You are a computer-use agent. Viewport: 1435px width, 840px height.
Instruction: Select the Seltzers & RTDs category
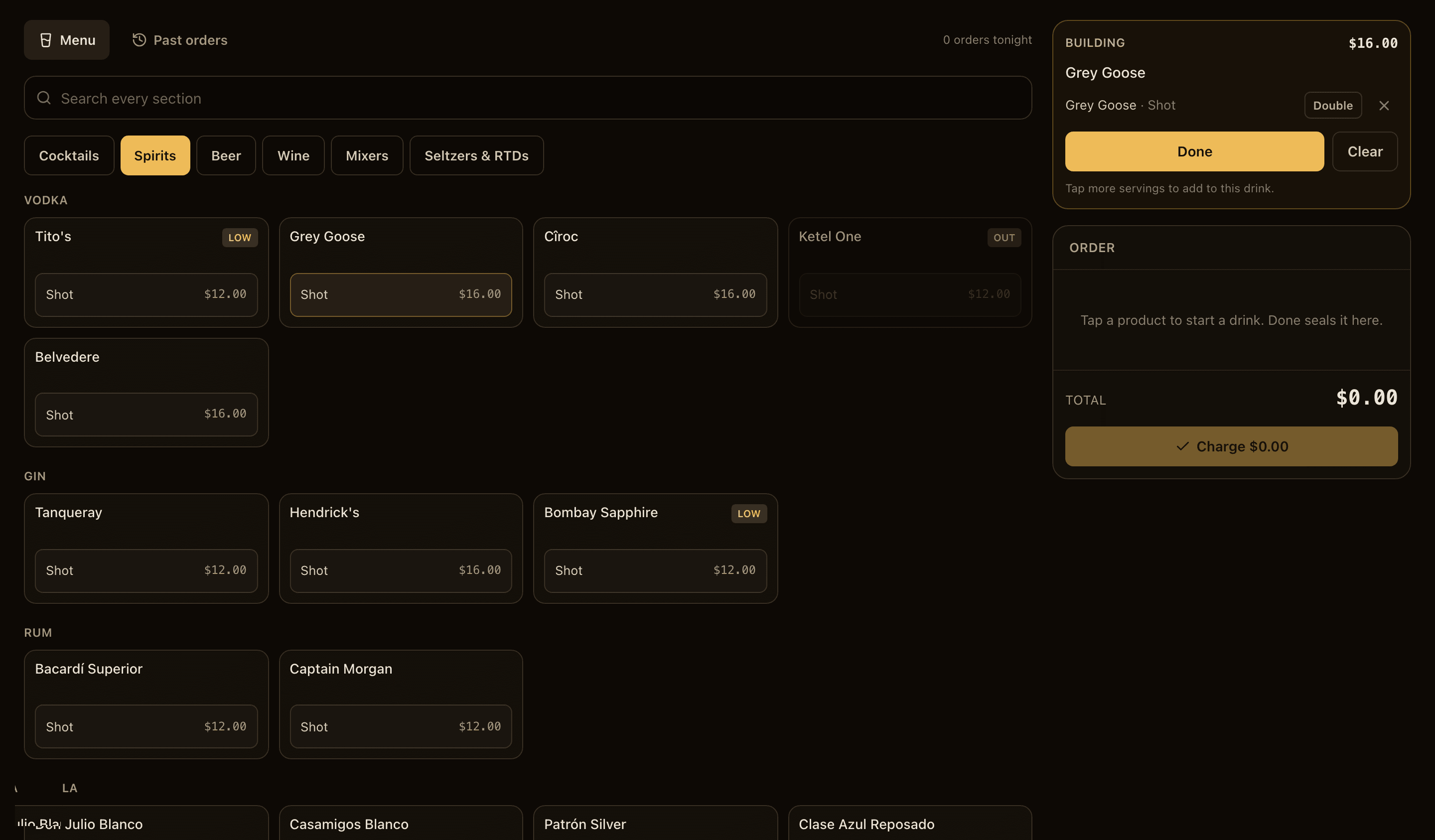pos(477,155)
